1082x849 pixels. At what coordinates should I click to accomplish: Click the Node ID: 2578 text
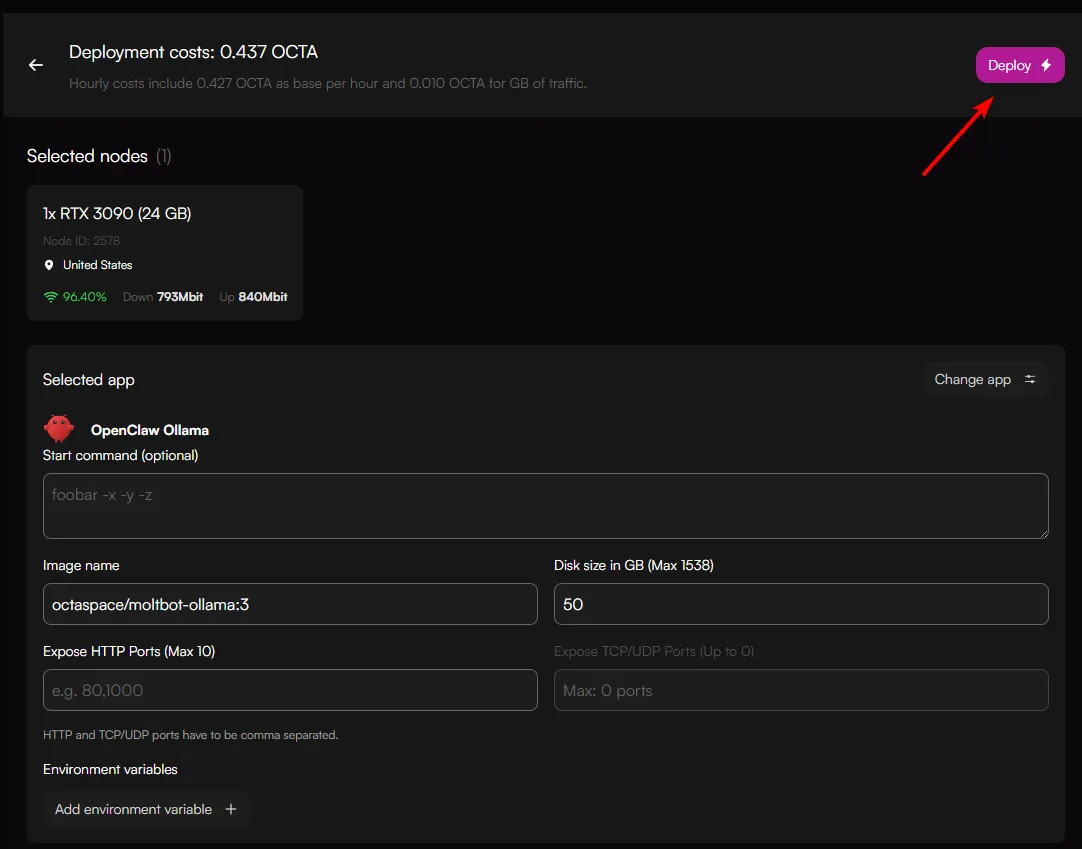(81, 241)
